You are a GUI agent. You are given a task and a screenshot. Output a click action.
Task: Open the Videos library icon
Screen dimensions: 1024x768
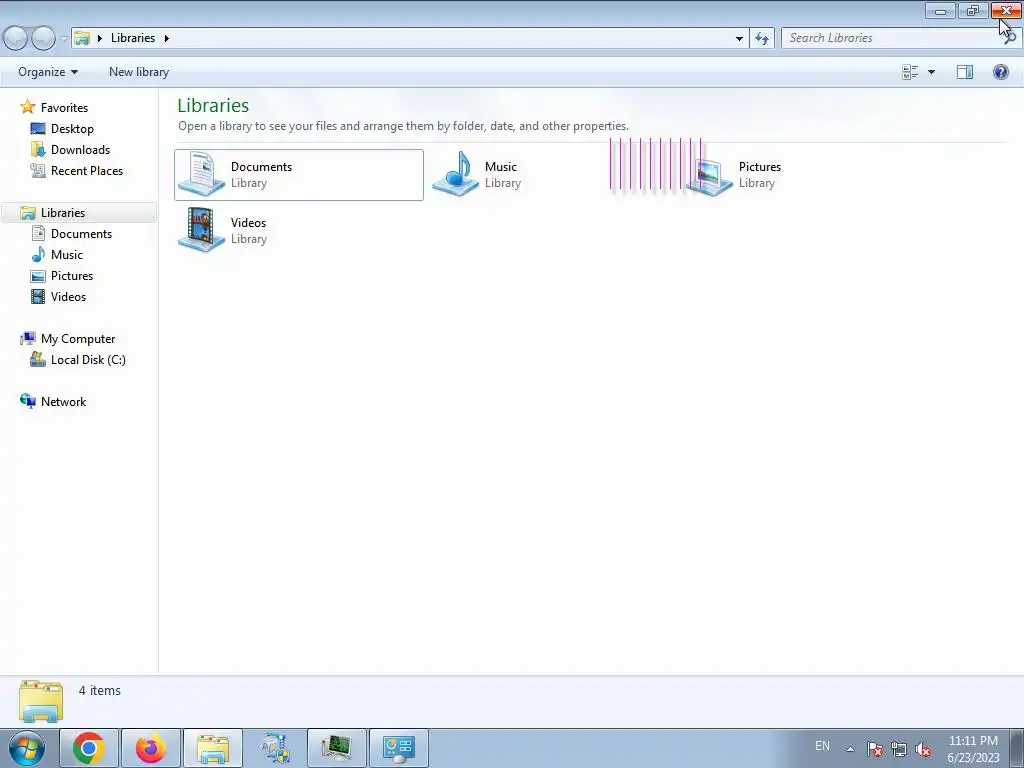pos(201,229)
